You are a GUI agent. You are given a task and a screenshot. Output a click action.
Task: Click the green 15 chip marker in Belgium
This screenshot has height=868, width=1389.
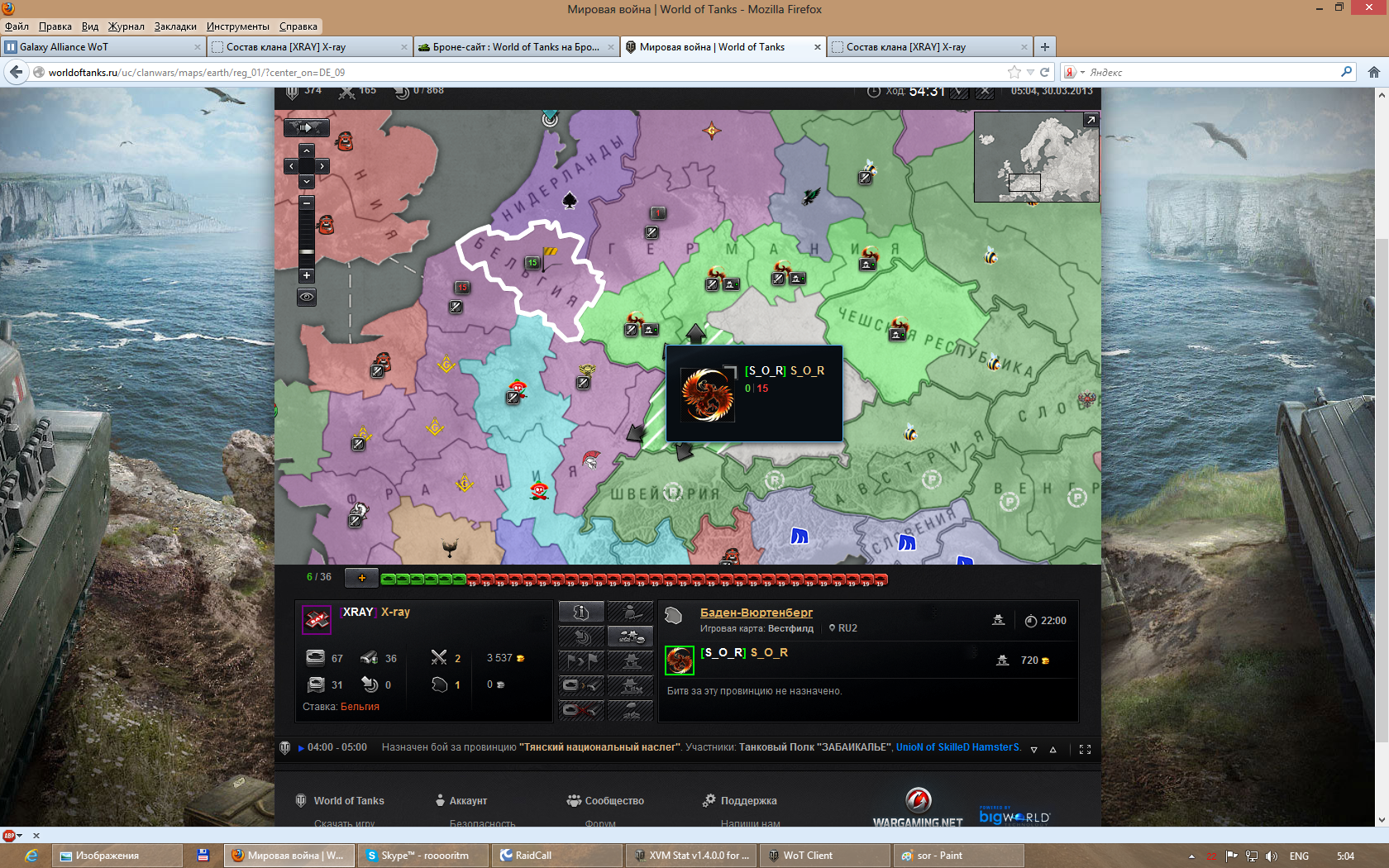click(x=532, y=263)
